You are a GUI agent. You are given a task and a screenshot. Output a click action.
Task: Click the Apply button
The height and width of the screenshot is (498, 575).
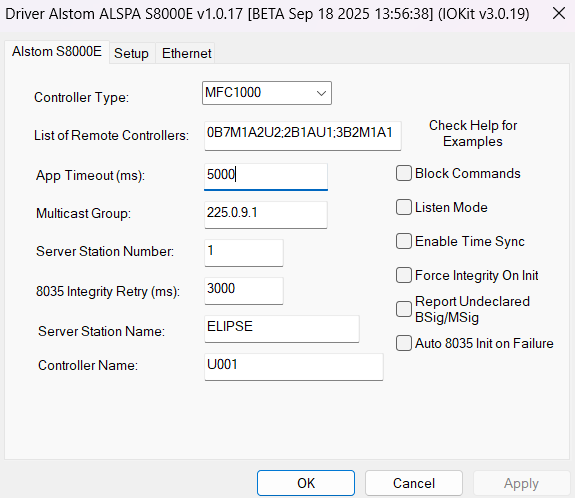point(521,483)
